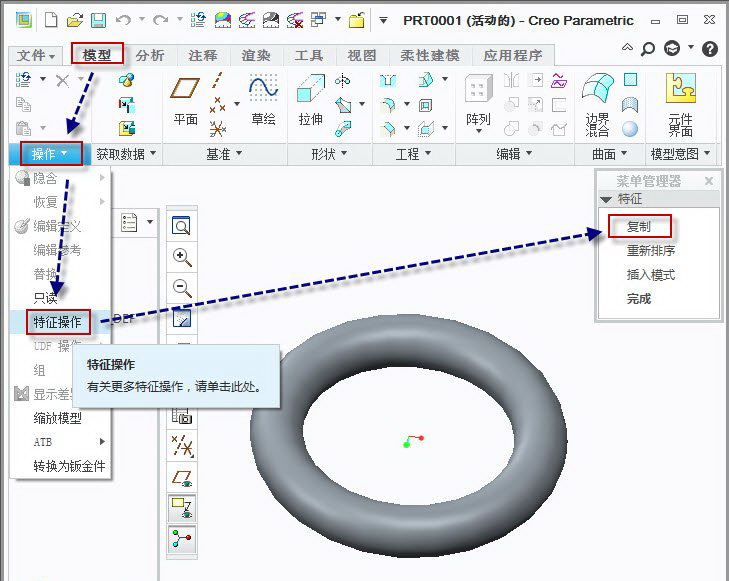Select 缩放模型 in the operations menu
This screenshot has width=729, height=581.
(58, 418)
